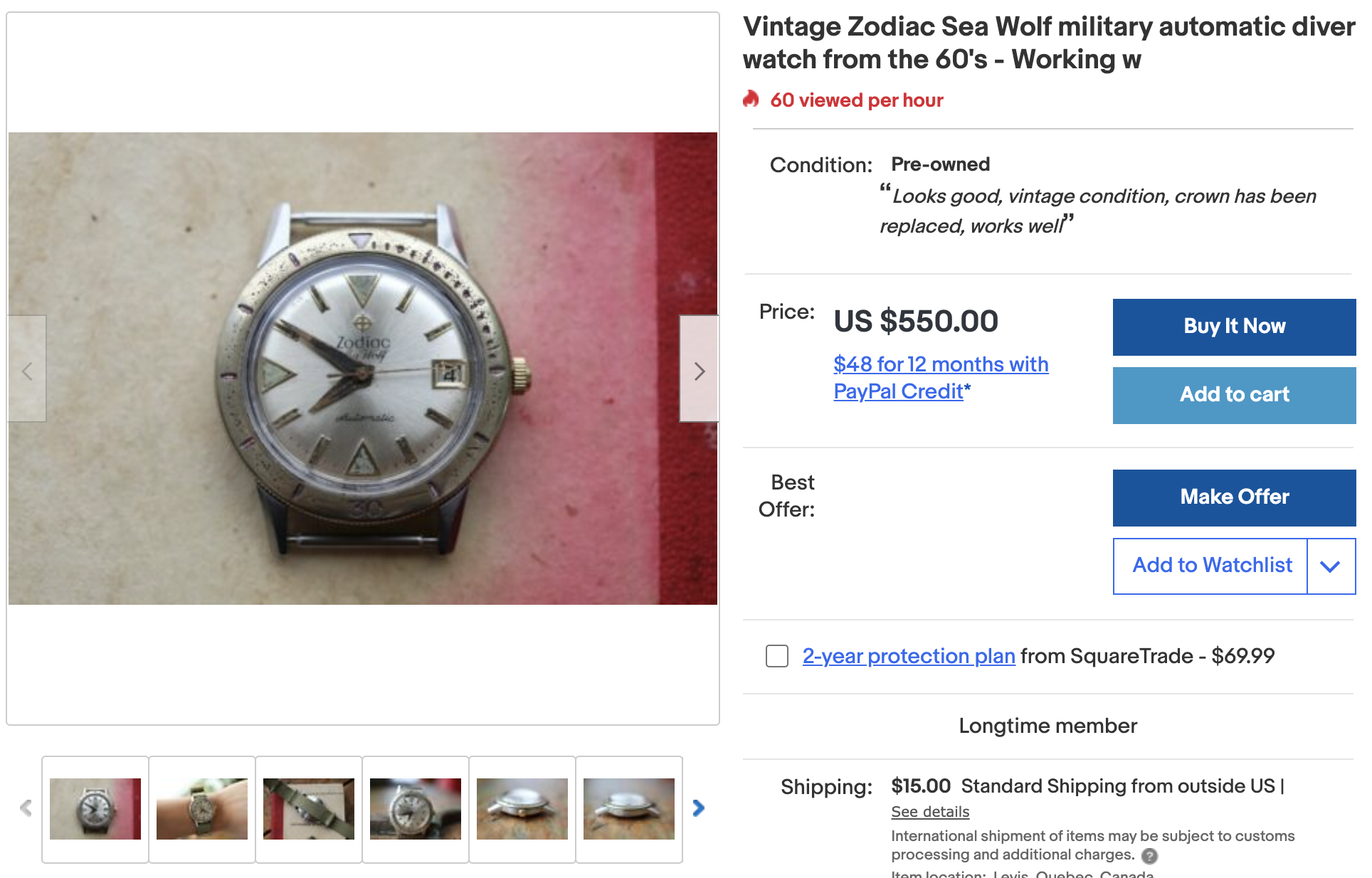Click the Make Offer button
The height and width of the screenshot is (878, 1372).
point(1233,497)
